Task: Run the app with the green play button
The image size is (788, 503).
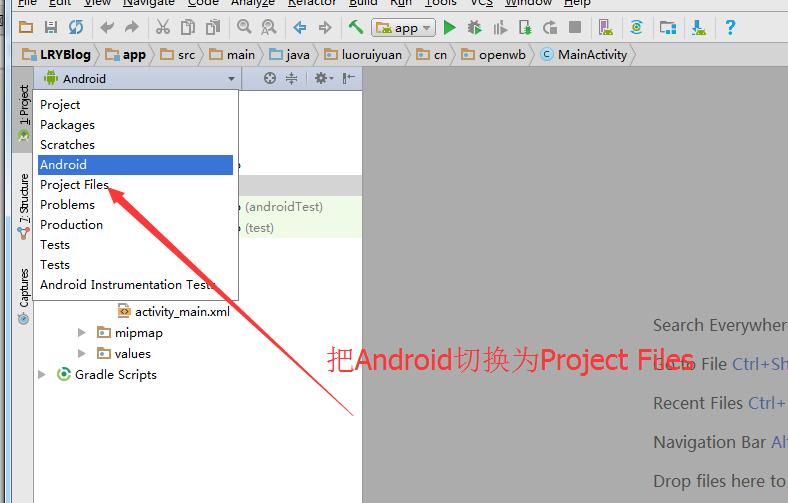Action: click(x=450, y=27)
